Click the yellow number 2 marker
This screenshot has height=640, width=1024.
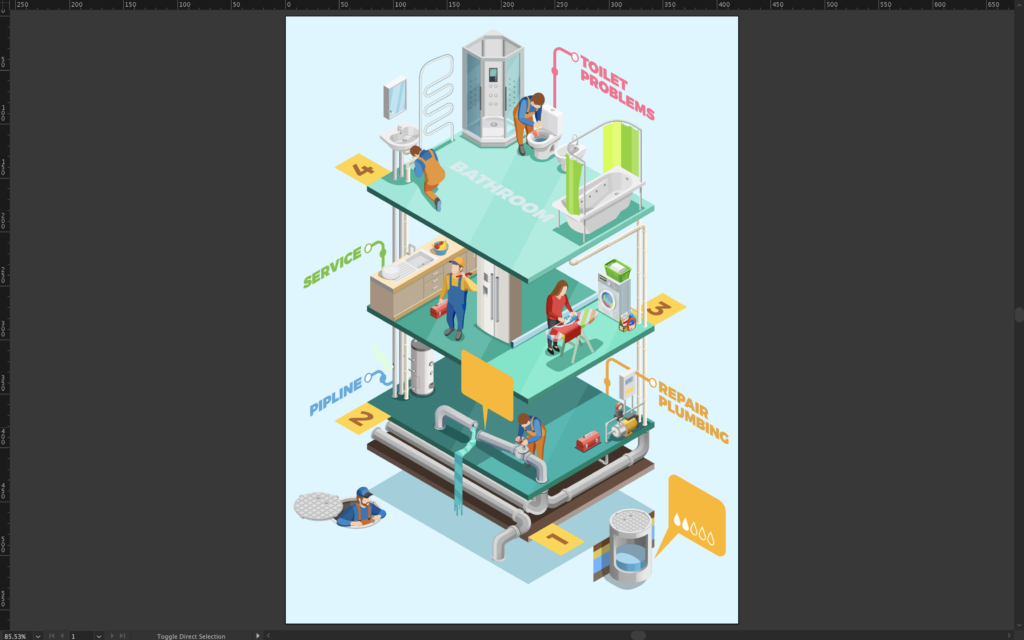[361, 418]
